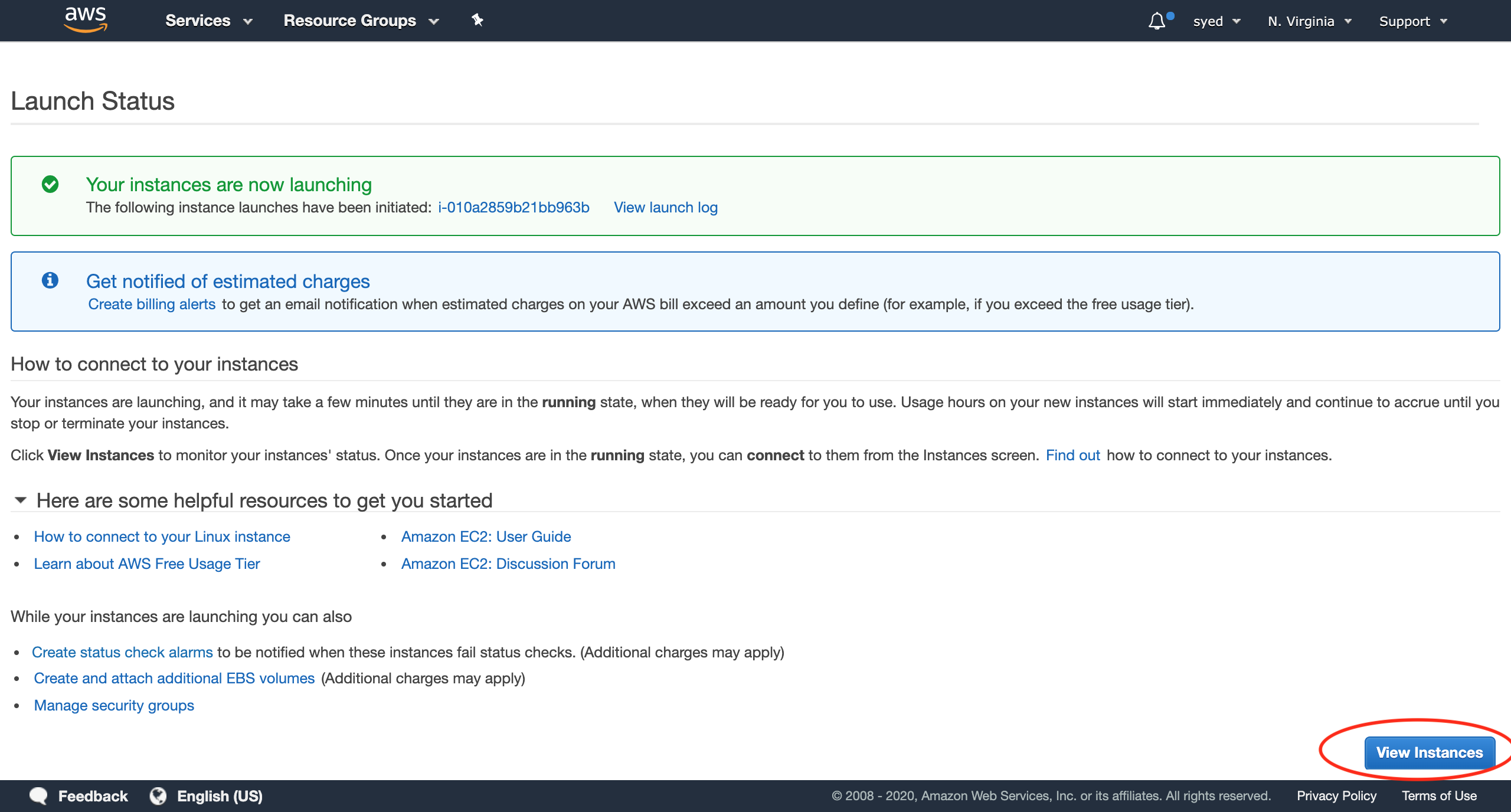
Task: Click Create status check alarms link
Action: tap(122, 652)
